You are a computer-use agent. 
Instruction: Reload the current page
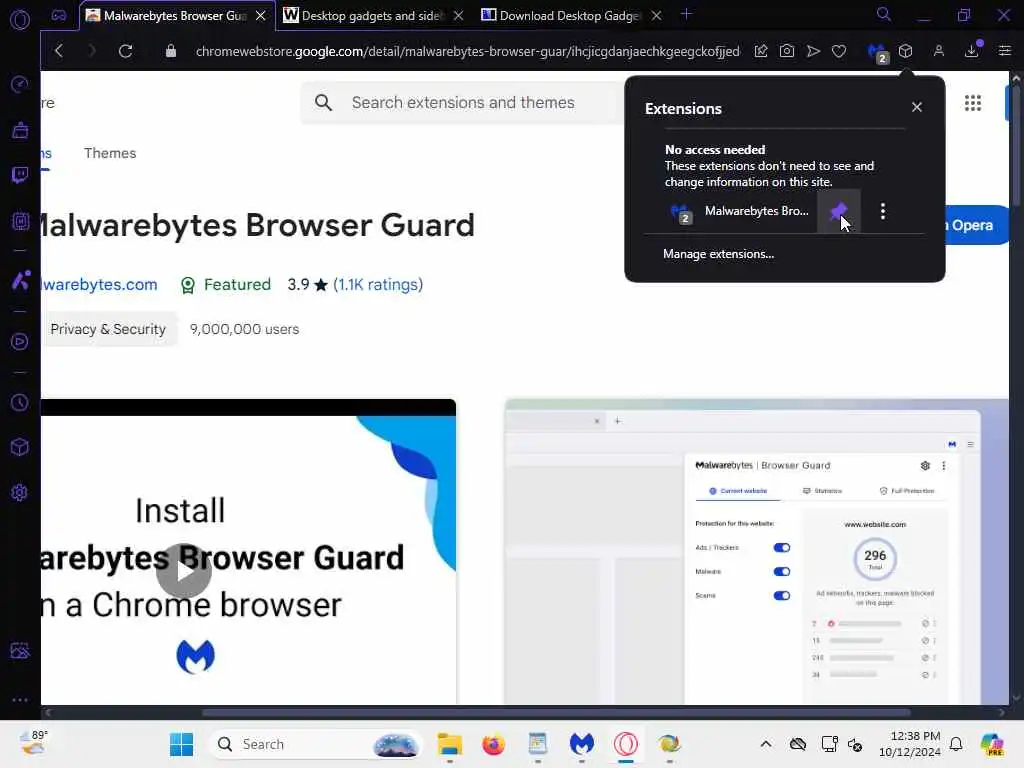coord(125,51)
